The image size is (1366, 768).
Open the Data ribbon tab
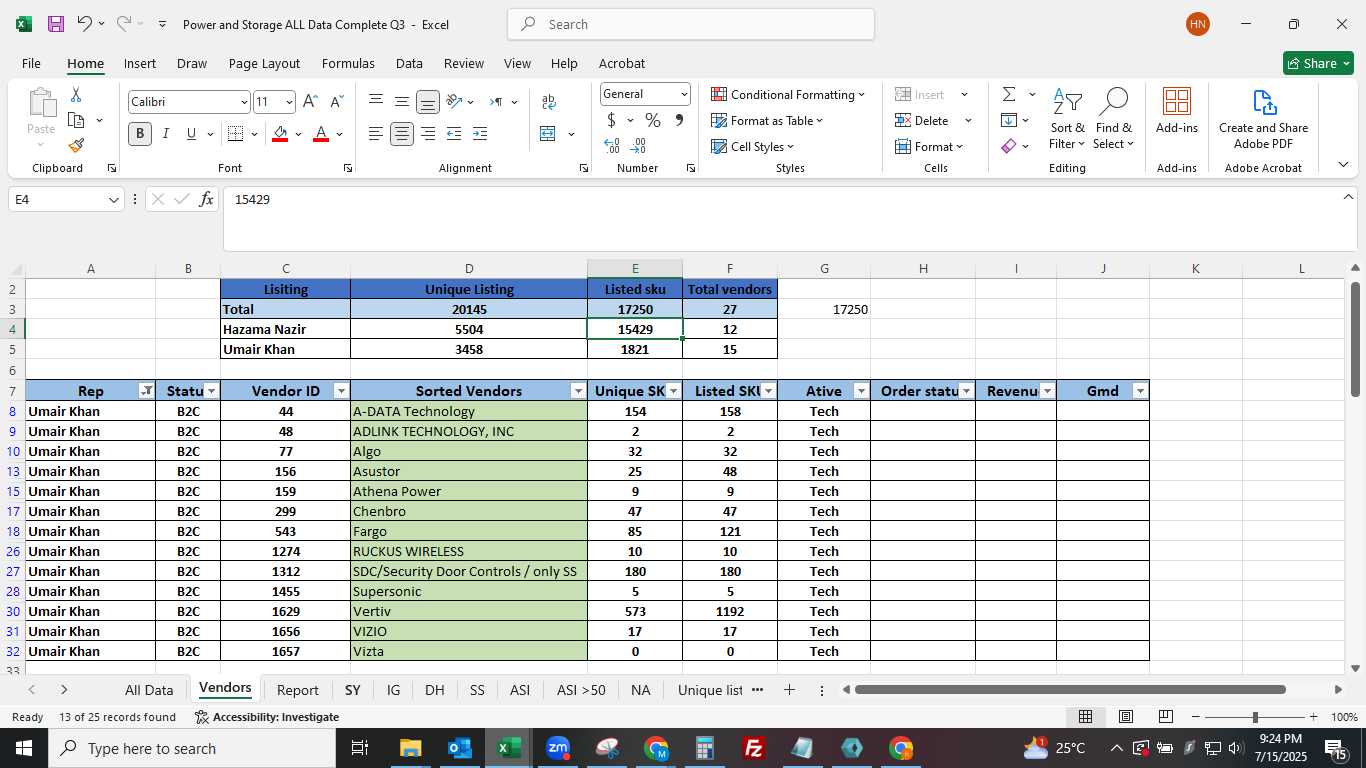pos(409,63)
